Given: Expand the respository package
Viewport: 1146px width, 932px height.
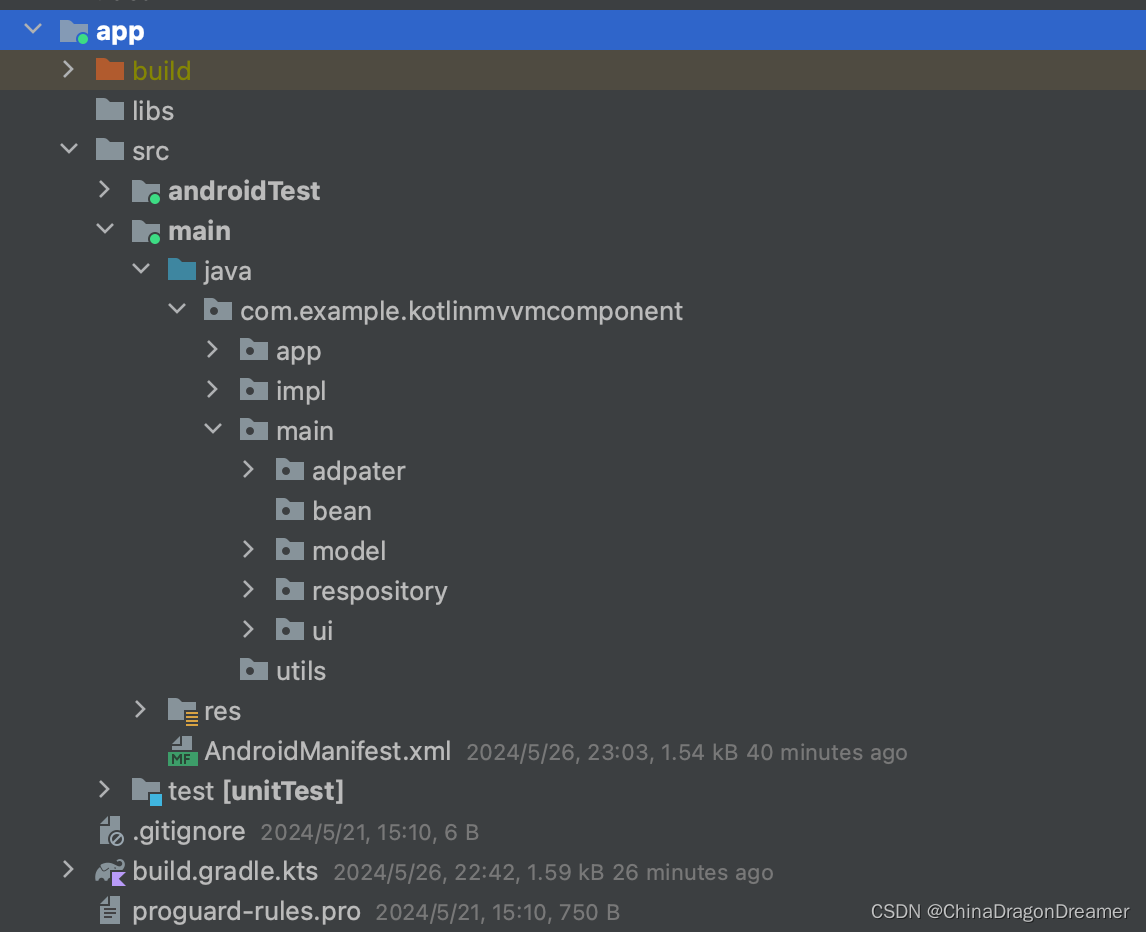Looking at the screenshot, I should [x=248, y=590].
